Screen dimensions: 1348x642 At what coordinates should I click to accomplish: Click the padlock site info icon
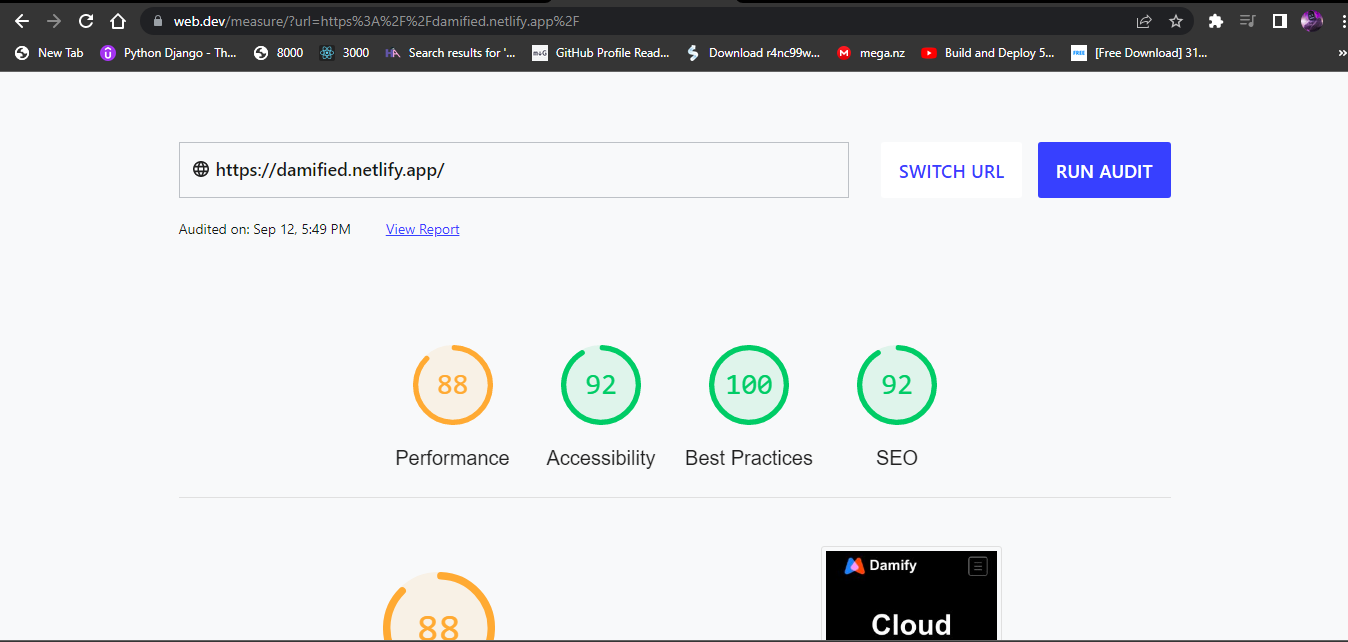click(157, 21)
